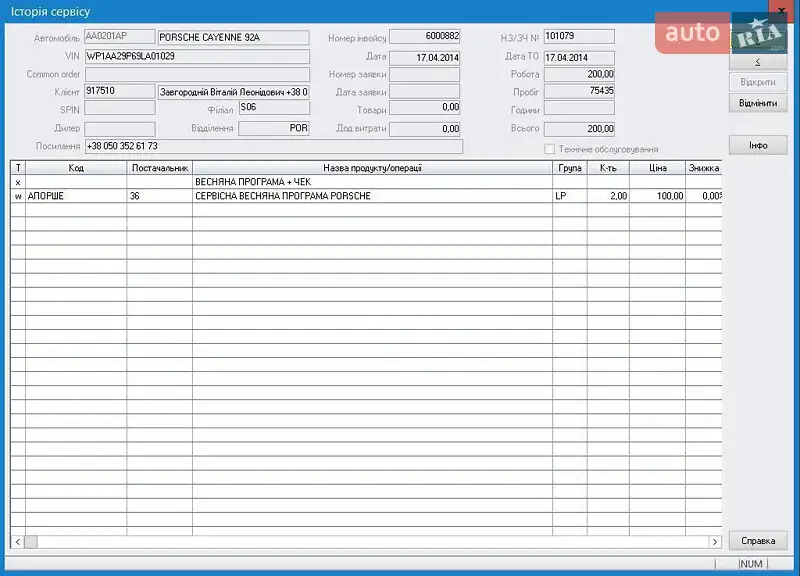Click the VIN input field
800x576 pixels.
pos(197,56)
